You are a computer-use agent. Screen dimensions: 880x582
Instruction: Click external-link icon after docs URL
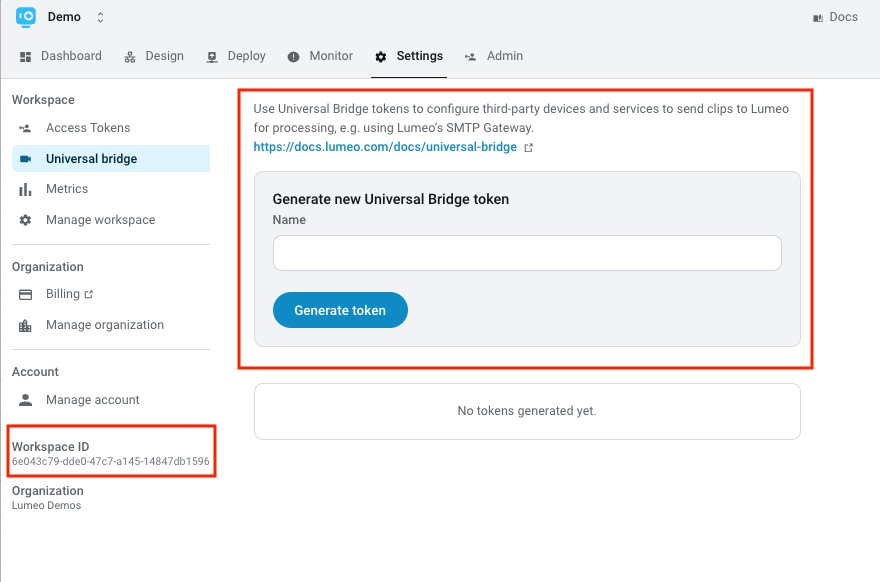point(528,148)
